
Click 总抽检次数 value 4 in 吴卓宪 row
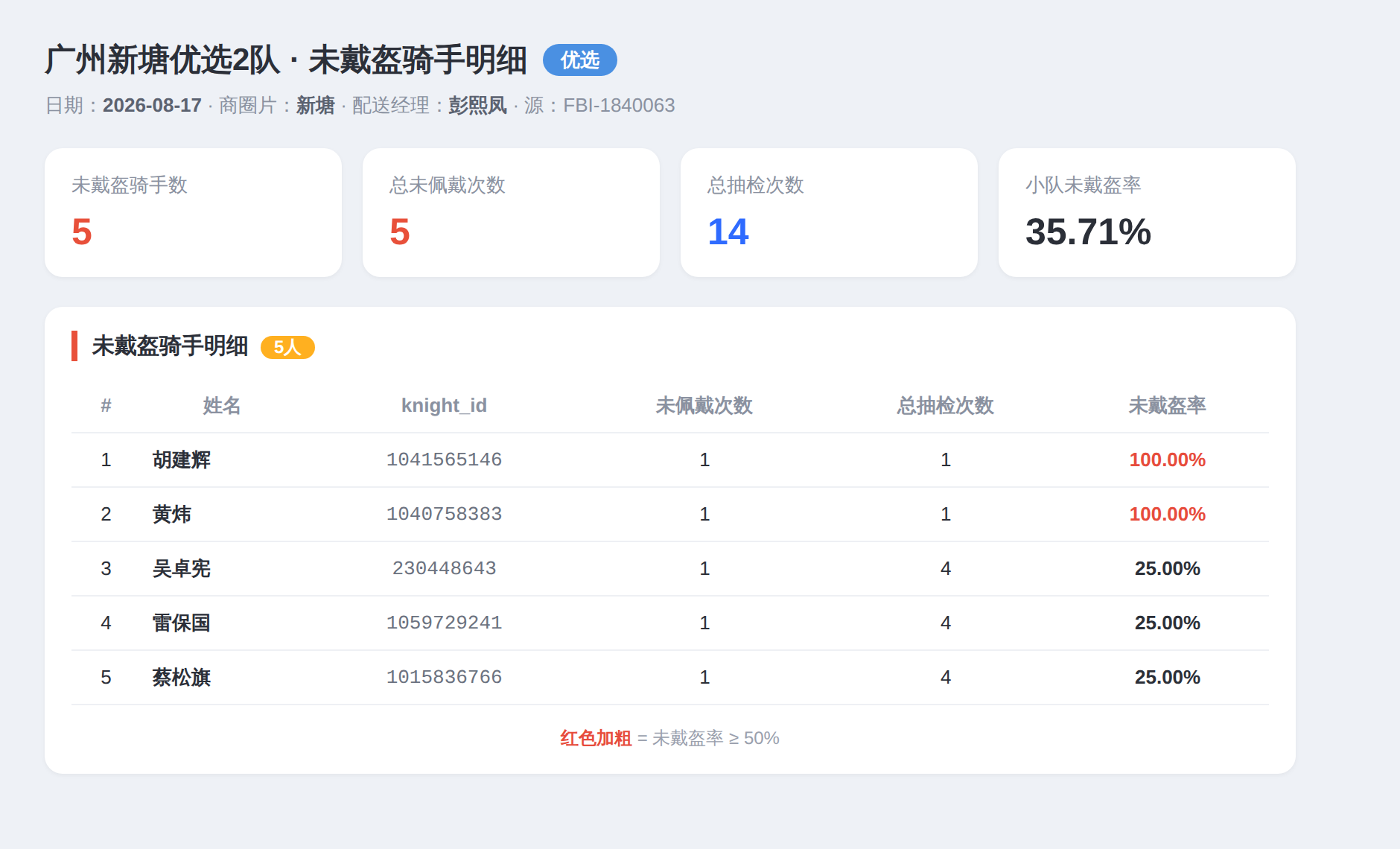946,569
